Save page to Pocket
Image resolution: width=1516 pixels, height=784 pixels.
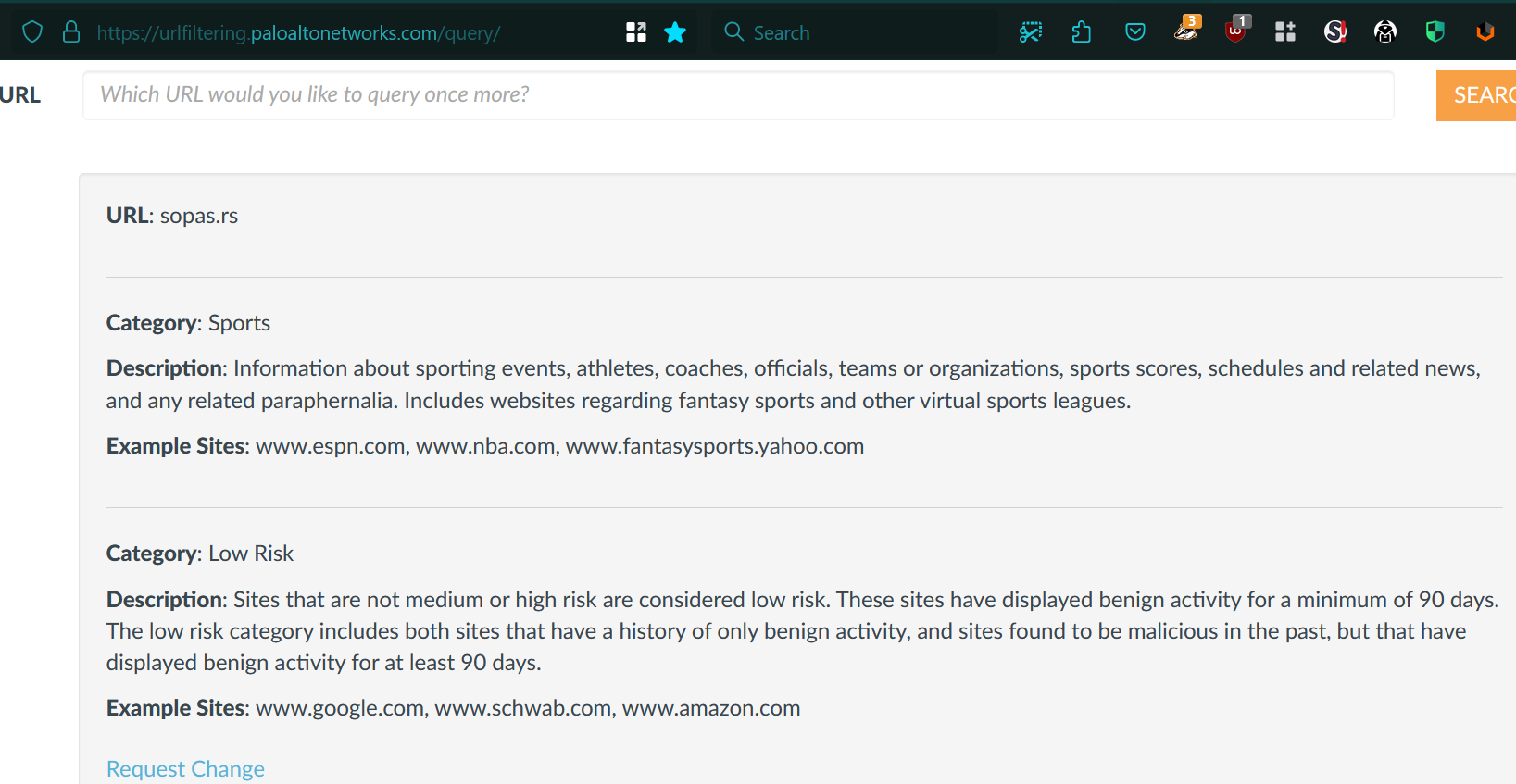pyautogui.click(x=1134, y=32)
